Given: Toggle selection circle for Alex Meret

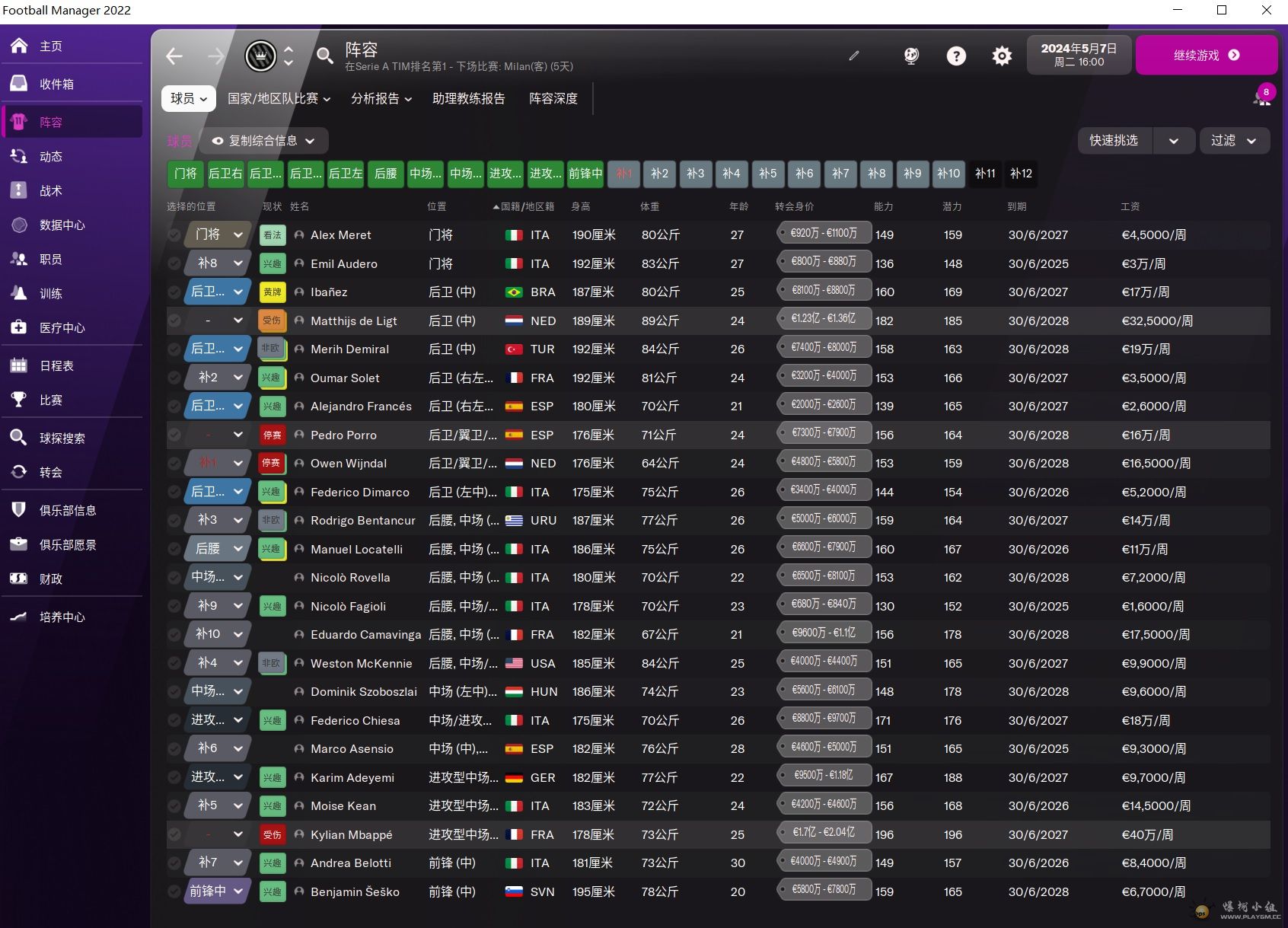Looking at the screenshot, I should [x=174, y=235].
